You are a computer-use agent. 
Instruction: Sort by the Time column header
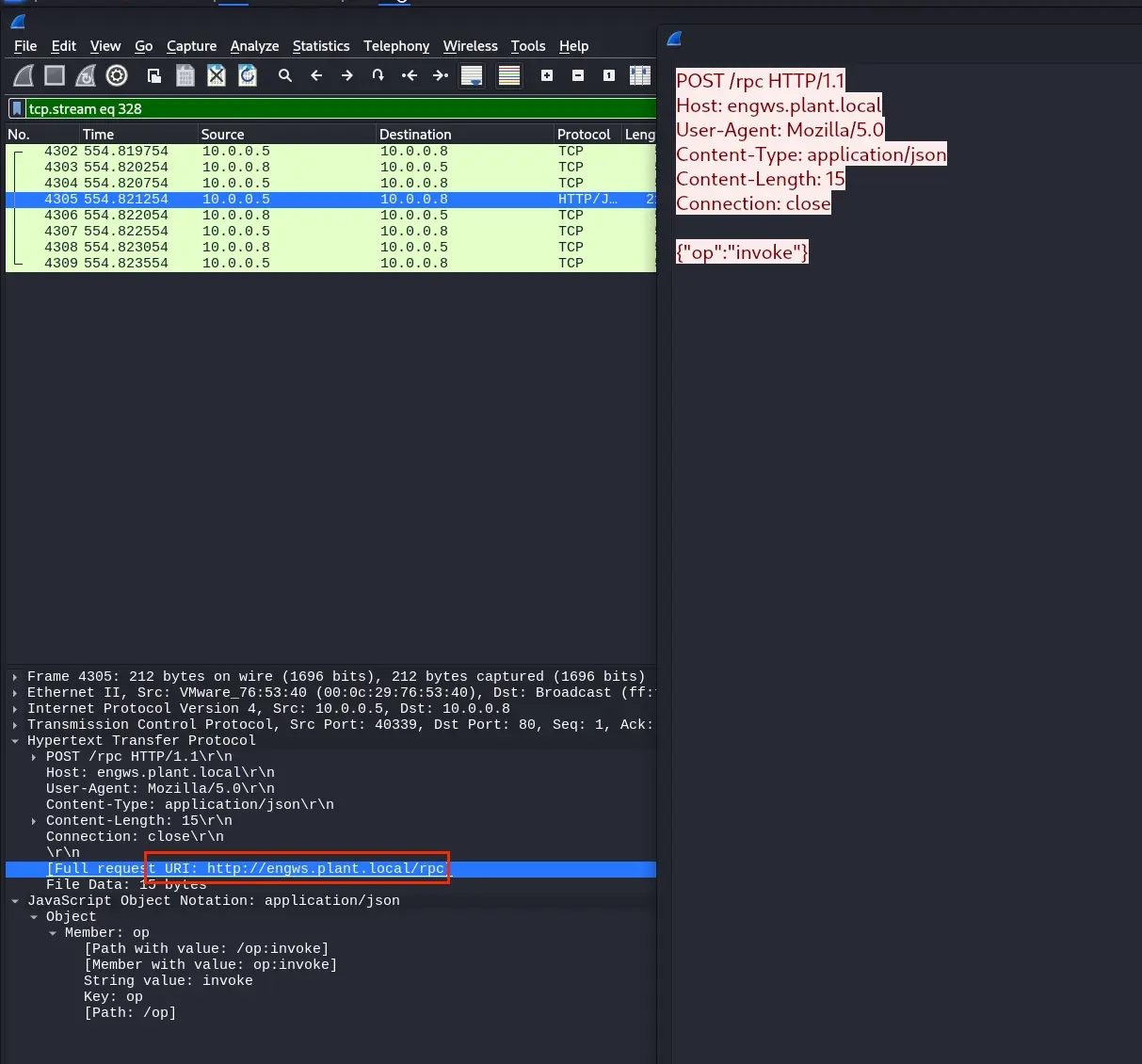(138, 134)
